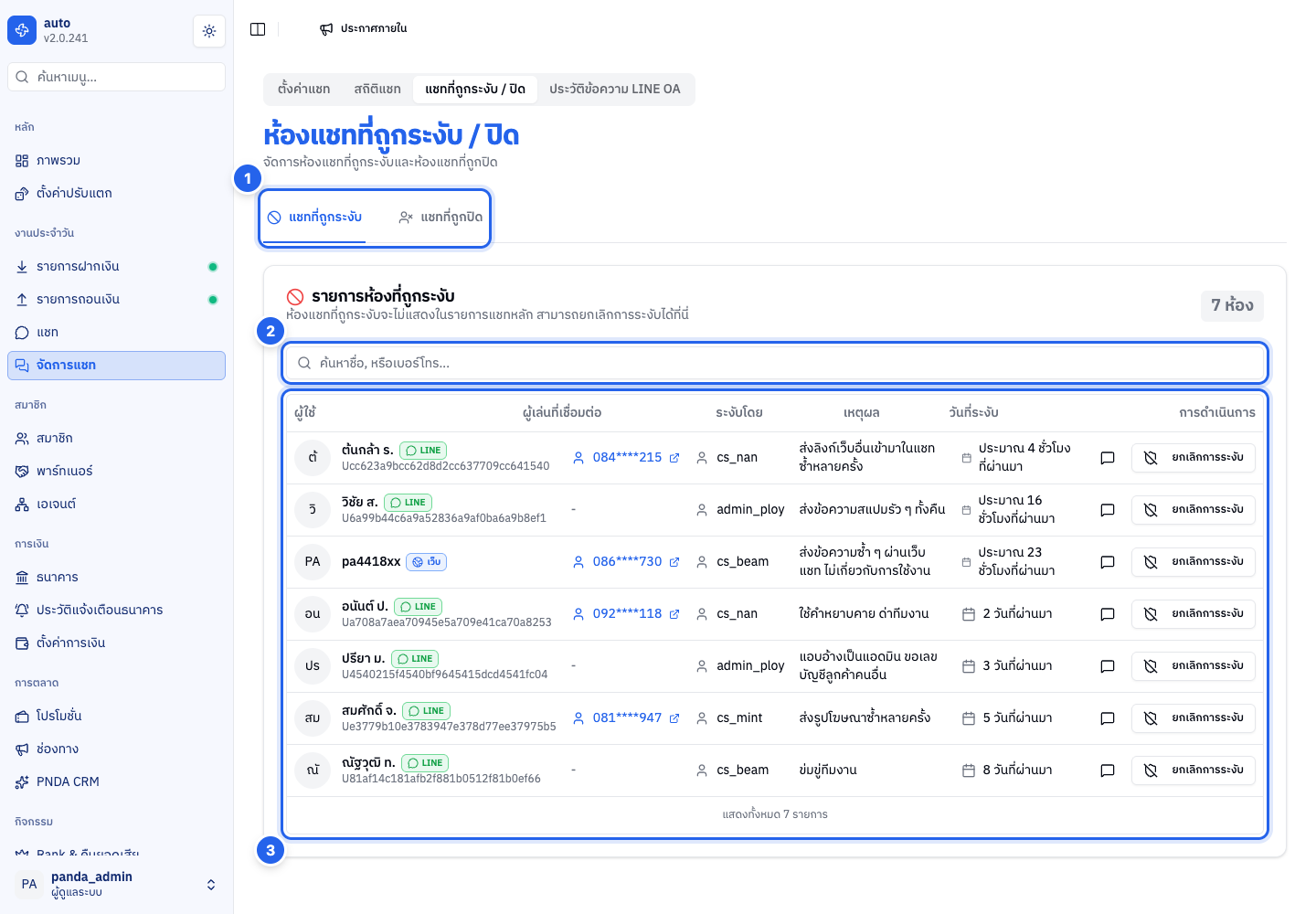The height and width of the screenshot is (914, 1316).
Task: Open chat icon in ปรียา ม. row
Action: pyautogui.click(x=1108, y=666)
